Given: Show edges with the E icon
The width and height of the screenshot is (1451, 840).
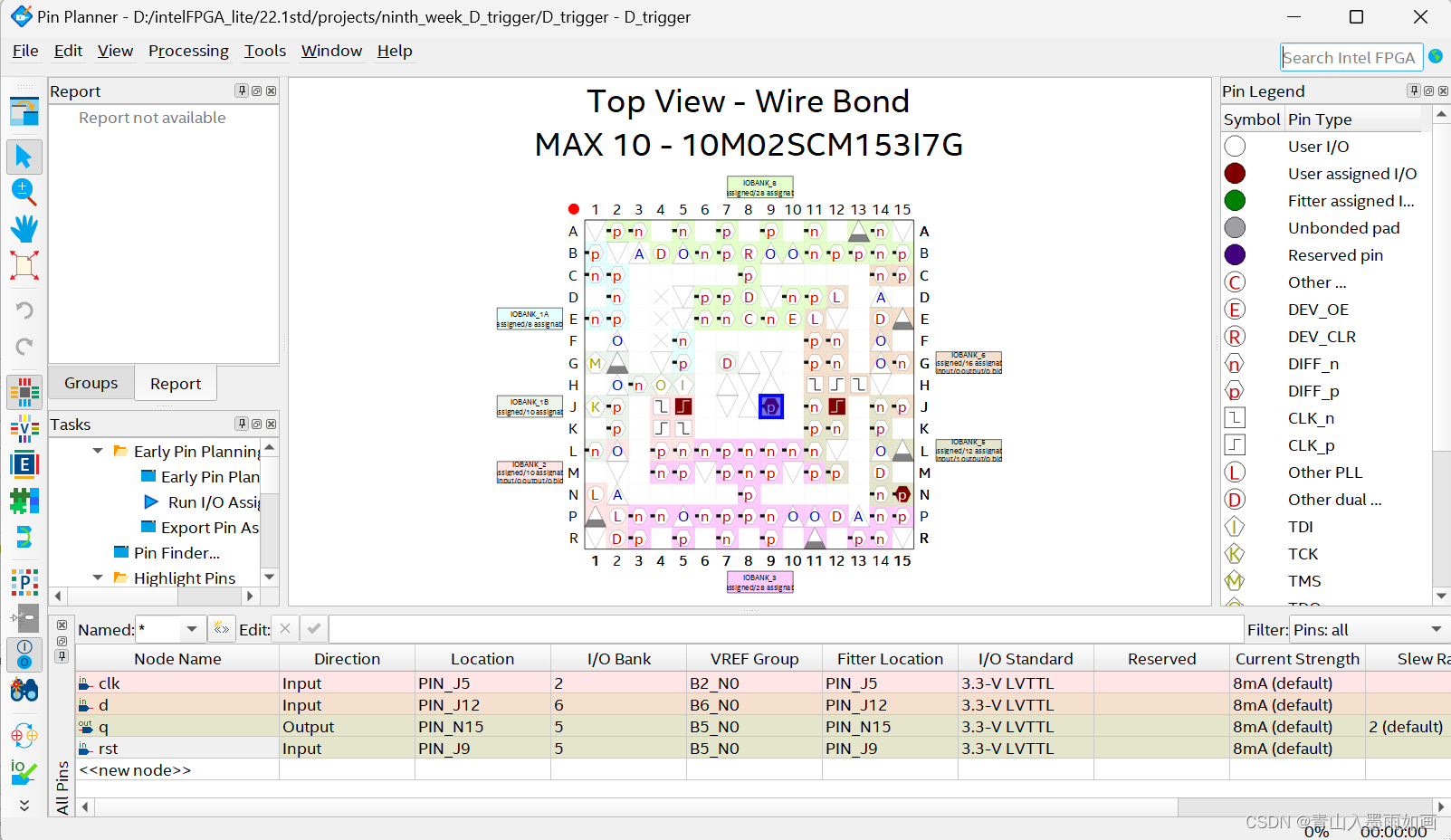Looking at the screenshot, I should [x=24, y=464].
